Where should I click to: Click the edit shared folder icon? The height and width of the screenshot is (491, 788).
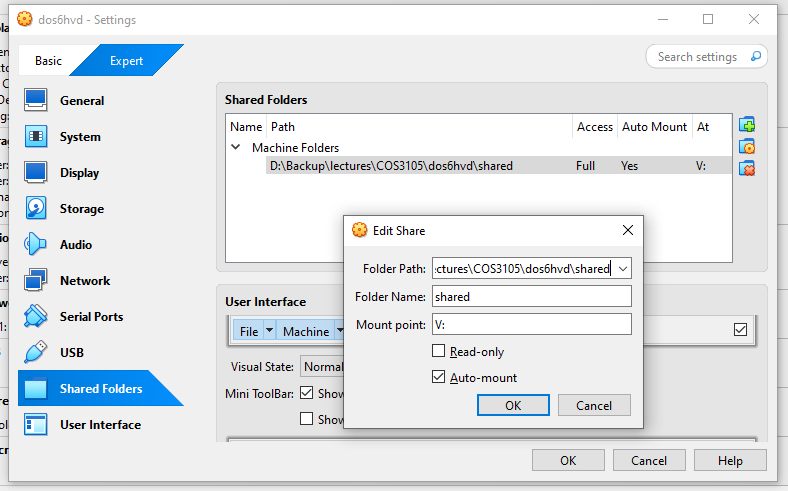click(x=747, y=147)
